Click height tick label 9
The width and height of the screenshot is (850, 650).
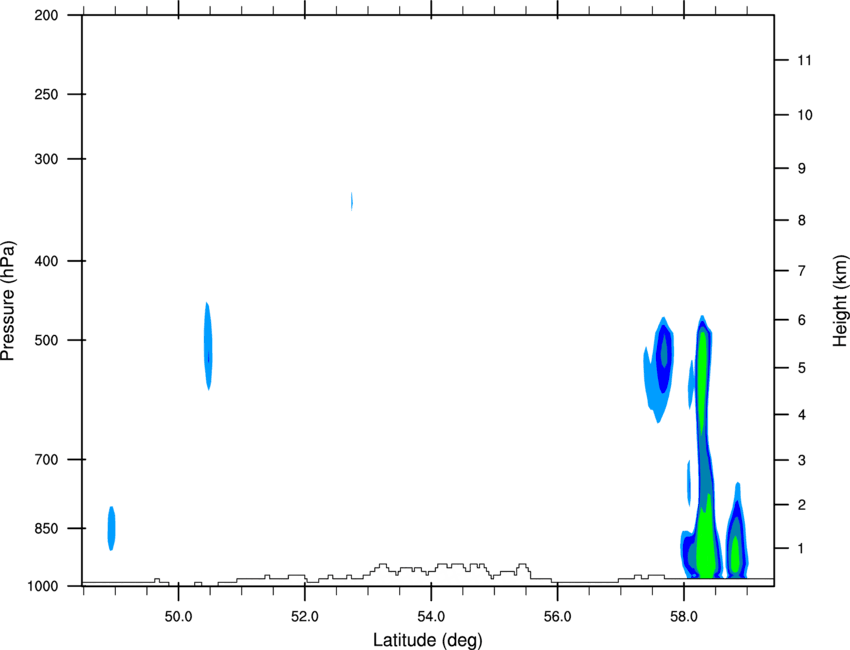click(802, 169)
